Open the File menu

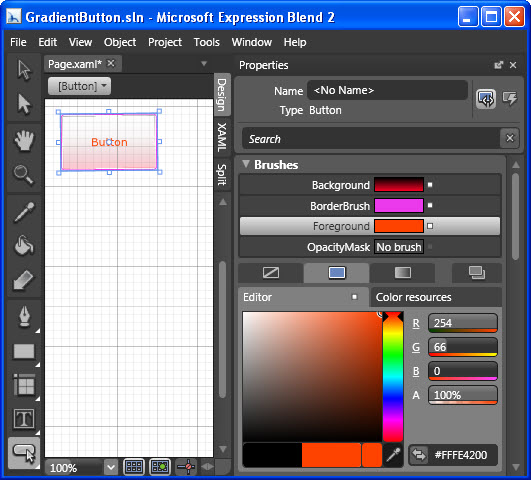point(18,42)
